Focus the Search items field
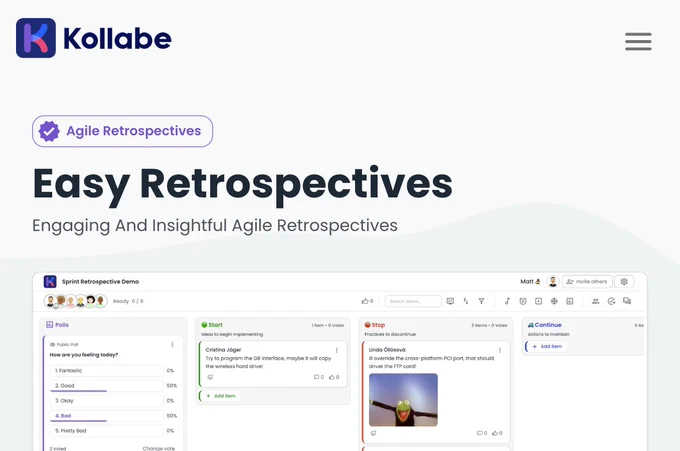 pyautogui.click(x=413, y=301)
